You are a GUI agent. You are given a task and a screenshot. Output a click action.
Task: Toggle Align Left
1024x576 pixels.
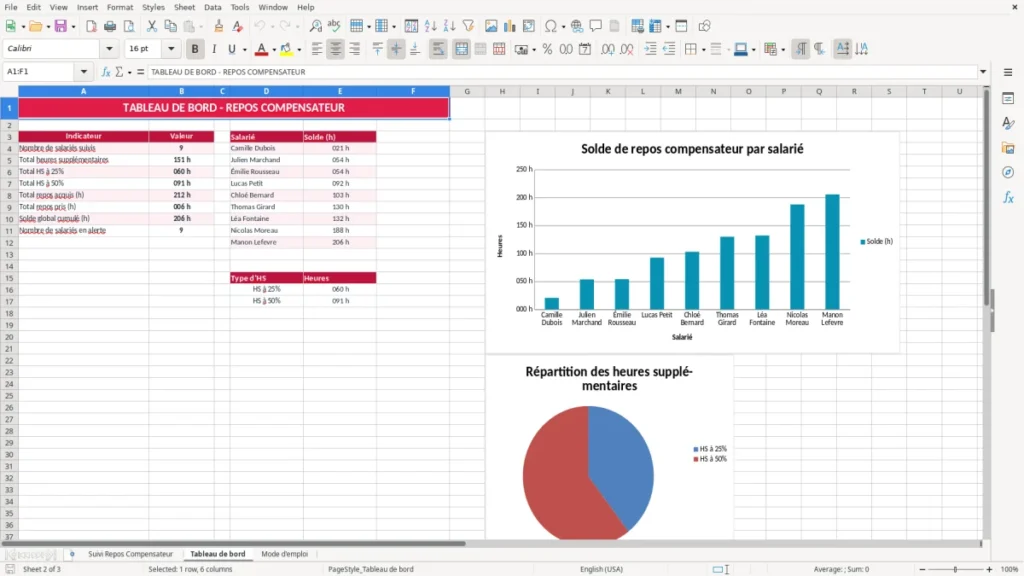click(317, 49)
